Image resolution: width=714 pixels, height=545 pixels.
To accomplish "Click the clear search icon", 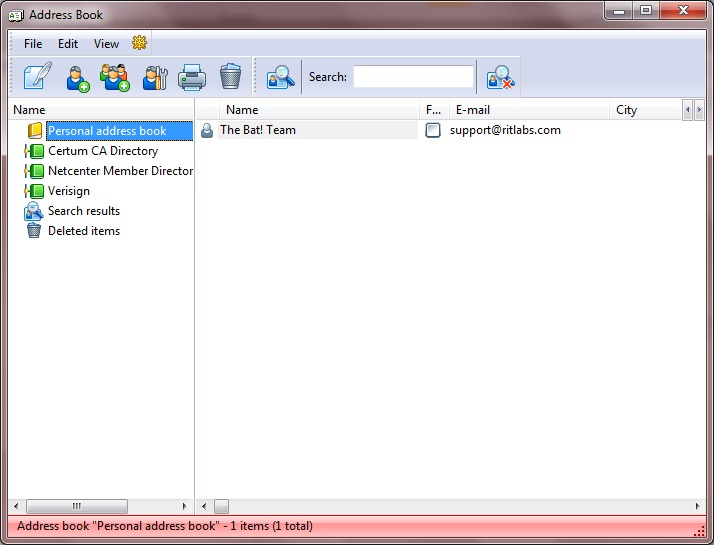I will [x=500, y=77].
